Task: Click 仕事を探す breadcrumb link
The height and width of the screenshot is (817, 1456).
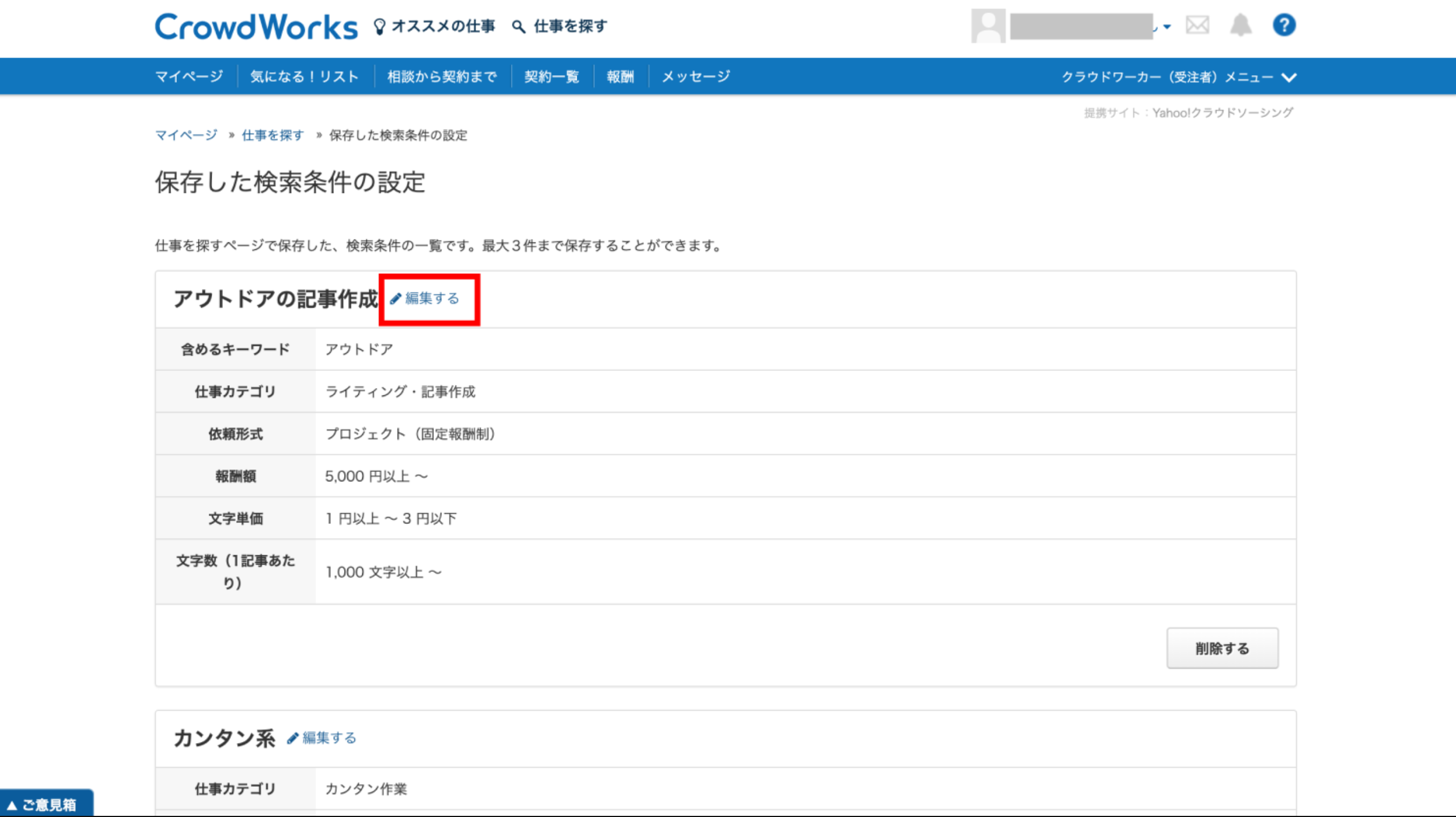Action: point(272,135)
